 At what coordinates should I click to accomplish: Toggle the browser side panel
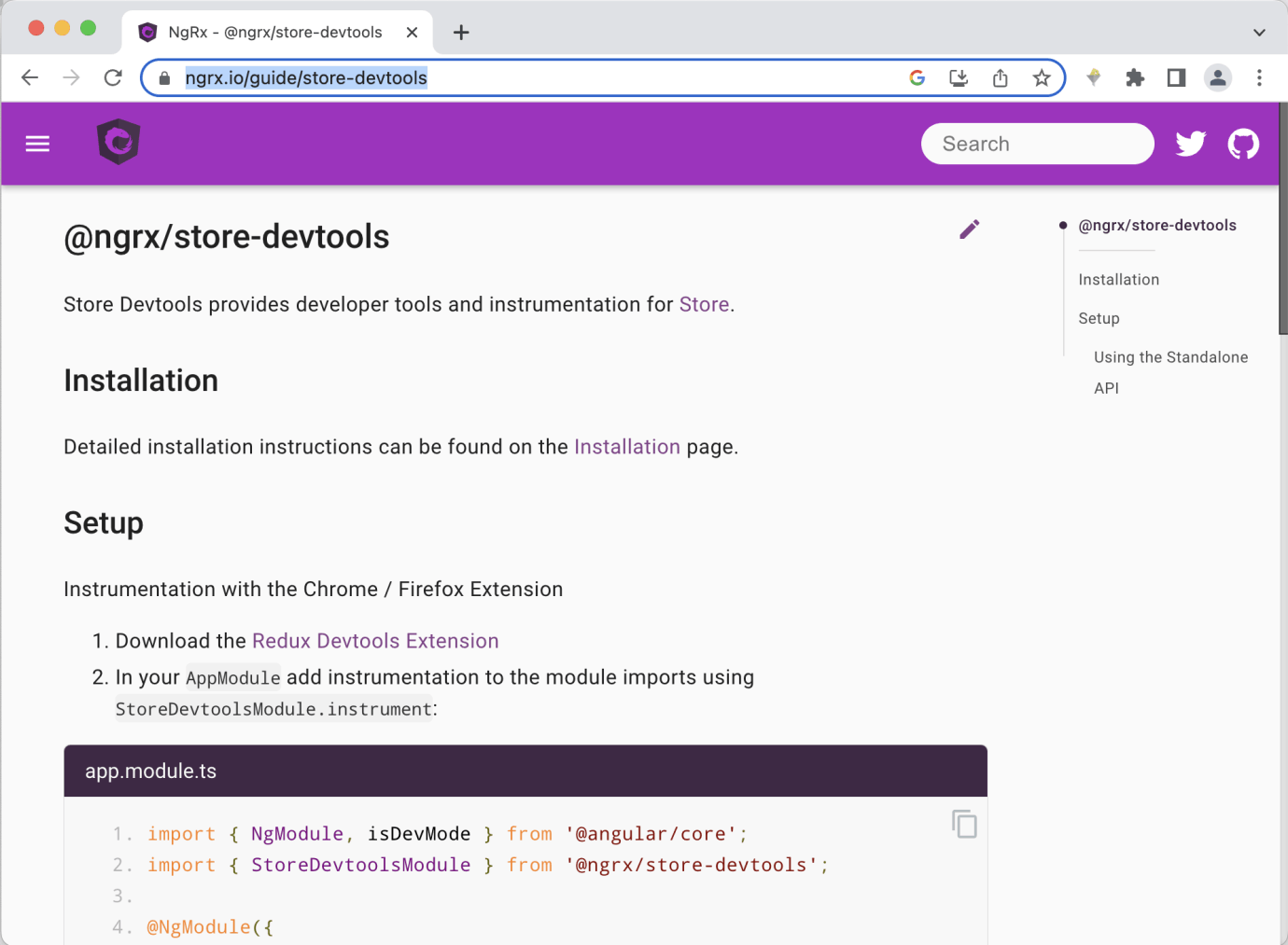(1176, 78)
